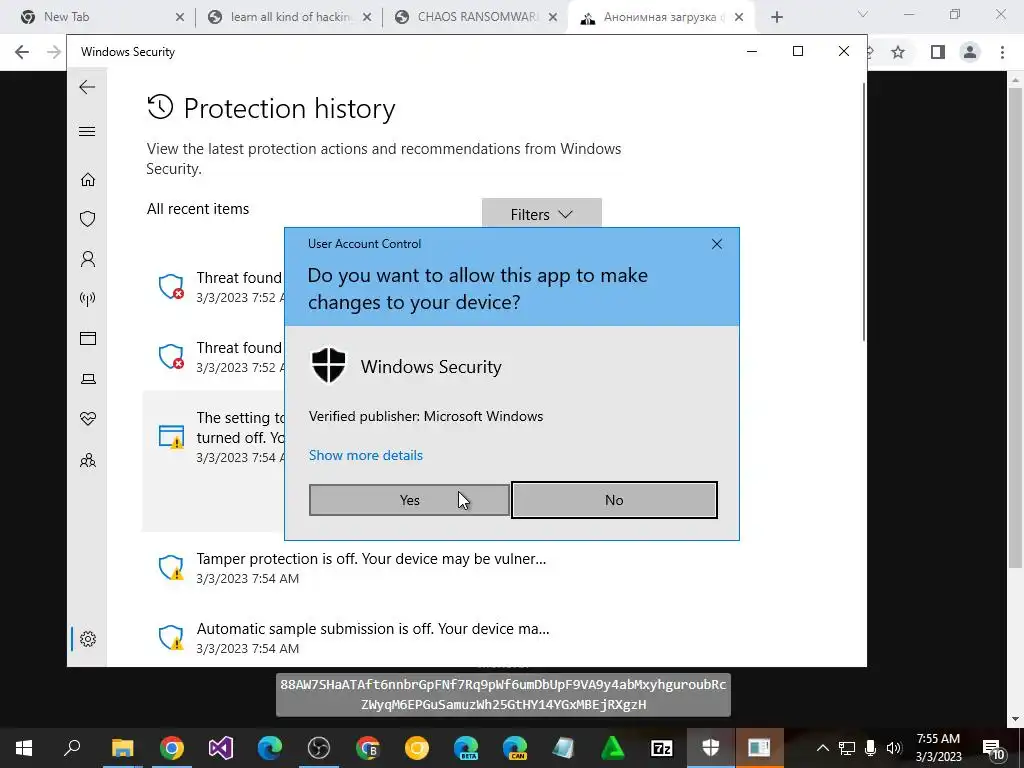Close the New Tab browser tab

coord(180,17)
